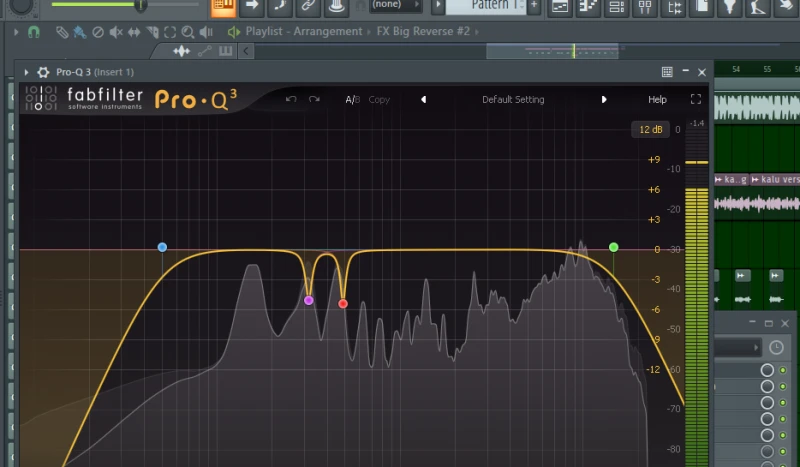Enter Pro-Q 3 full screen mode
The image size is (800, 467).
point(696,100)
